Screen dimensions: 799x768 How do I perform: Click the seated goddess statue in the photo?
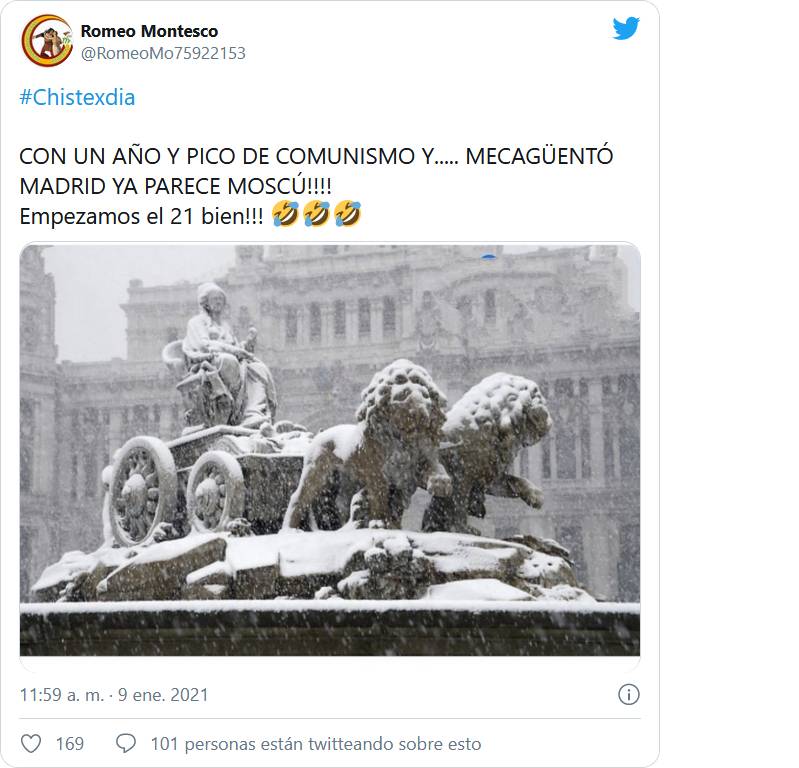coord(224,357)
